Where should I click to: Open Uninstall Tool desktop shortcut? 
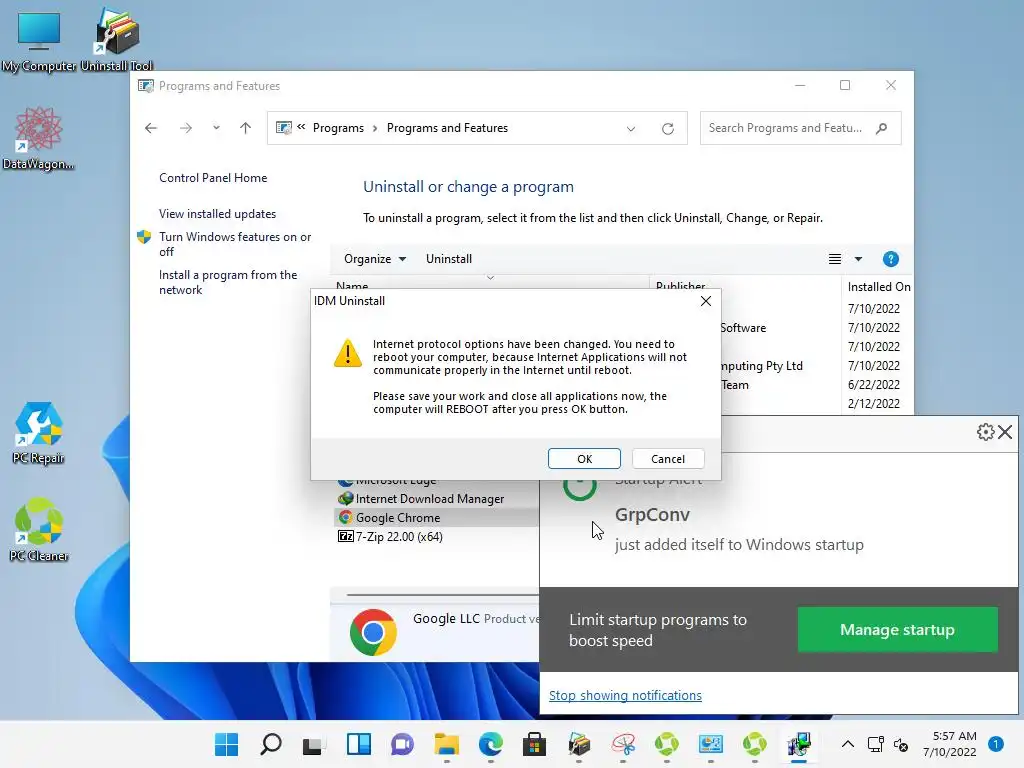pyautogui.click(x=117, y=40)
